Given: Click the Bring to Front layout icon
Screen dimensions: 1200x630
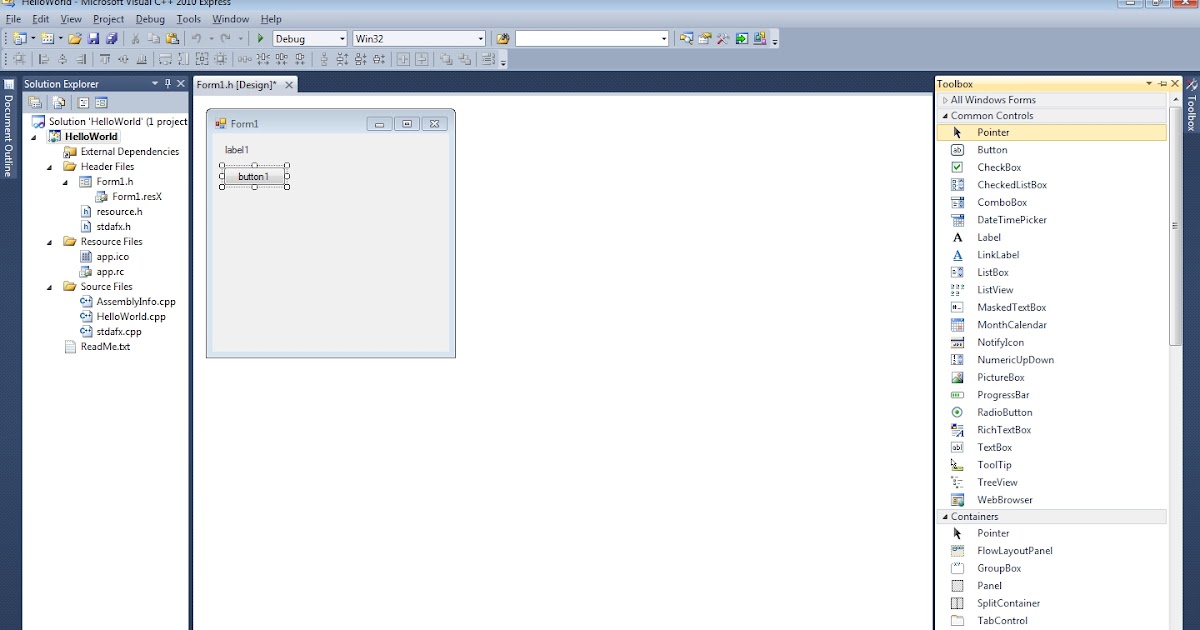Looking at the screenshot, I should [x=445, y=59].
